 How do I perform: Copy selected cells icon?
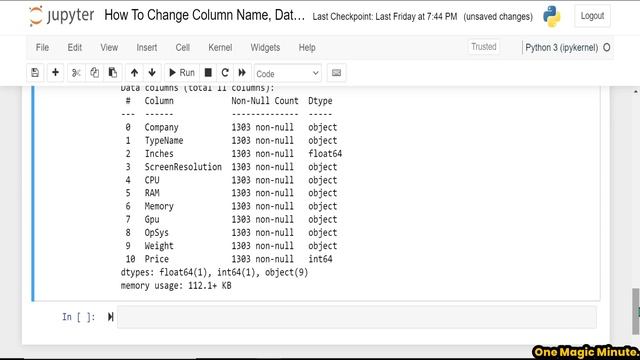[94, 73]
